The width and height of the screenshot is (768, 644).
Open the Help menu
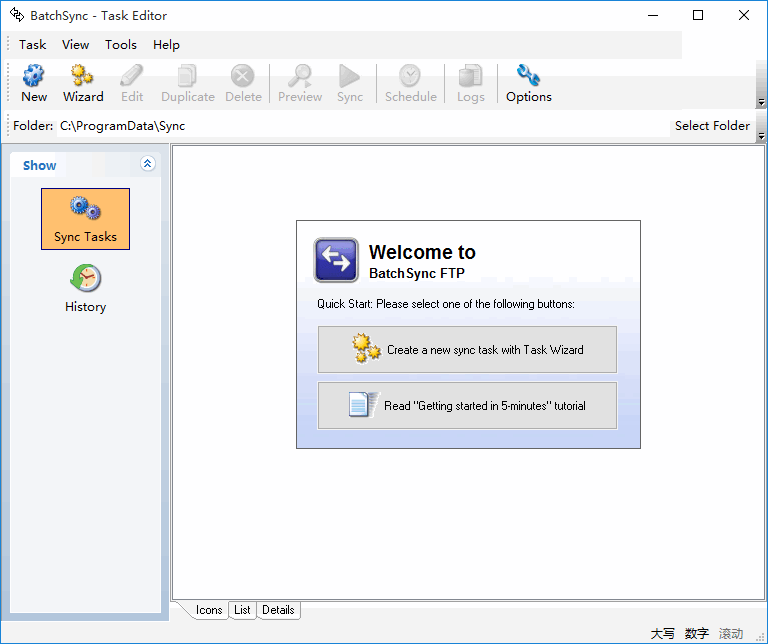click(x=166, y=45)
